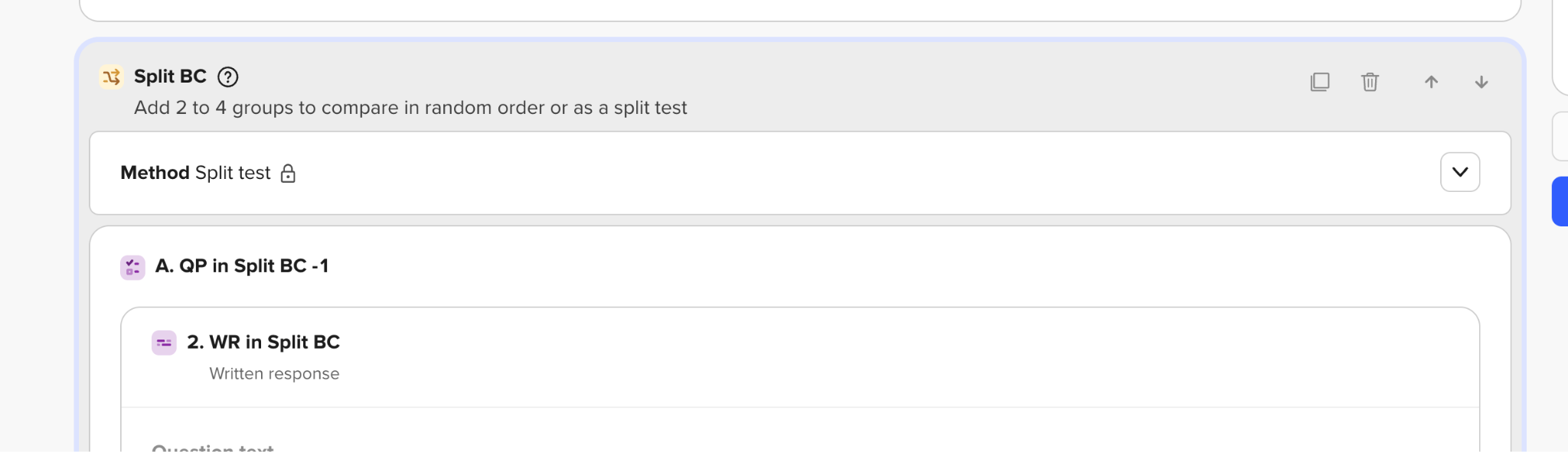Click the bold Method label
This screenshot has height=452, width=1568.
tap(155, 173)
